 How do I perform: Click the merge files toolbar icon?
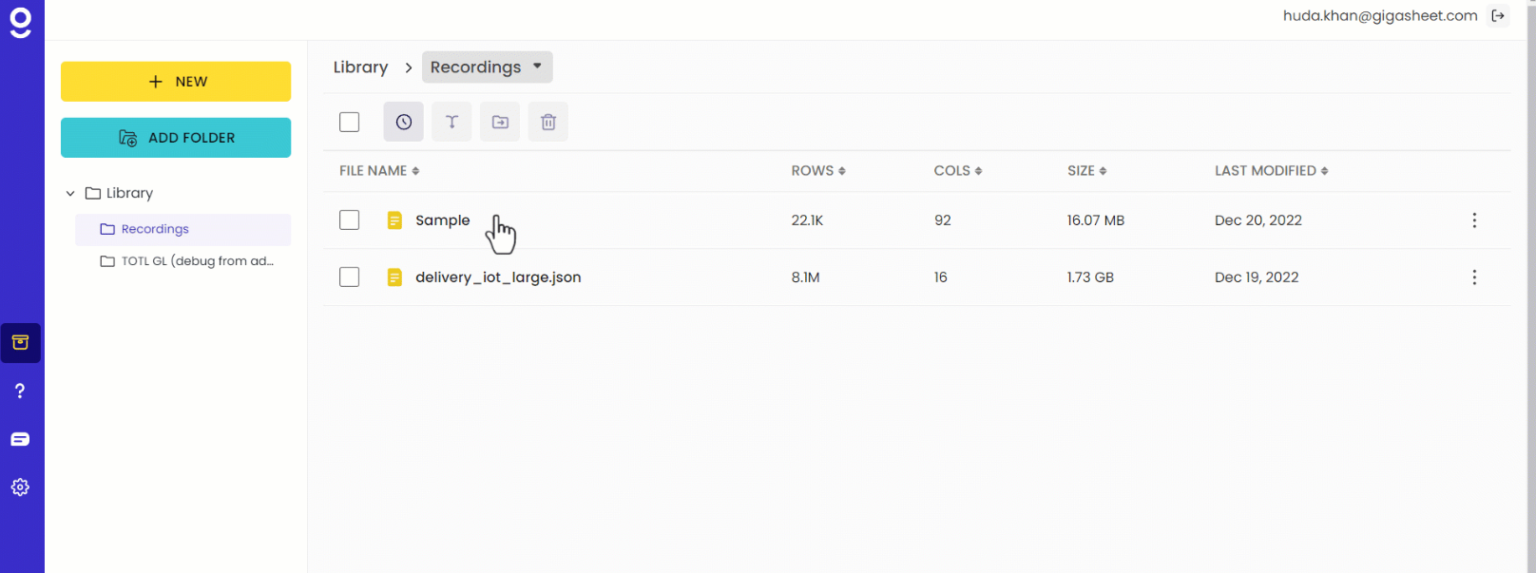click(452, 122)
